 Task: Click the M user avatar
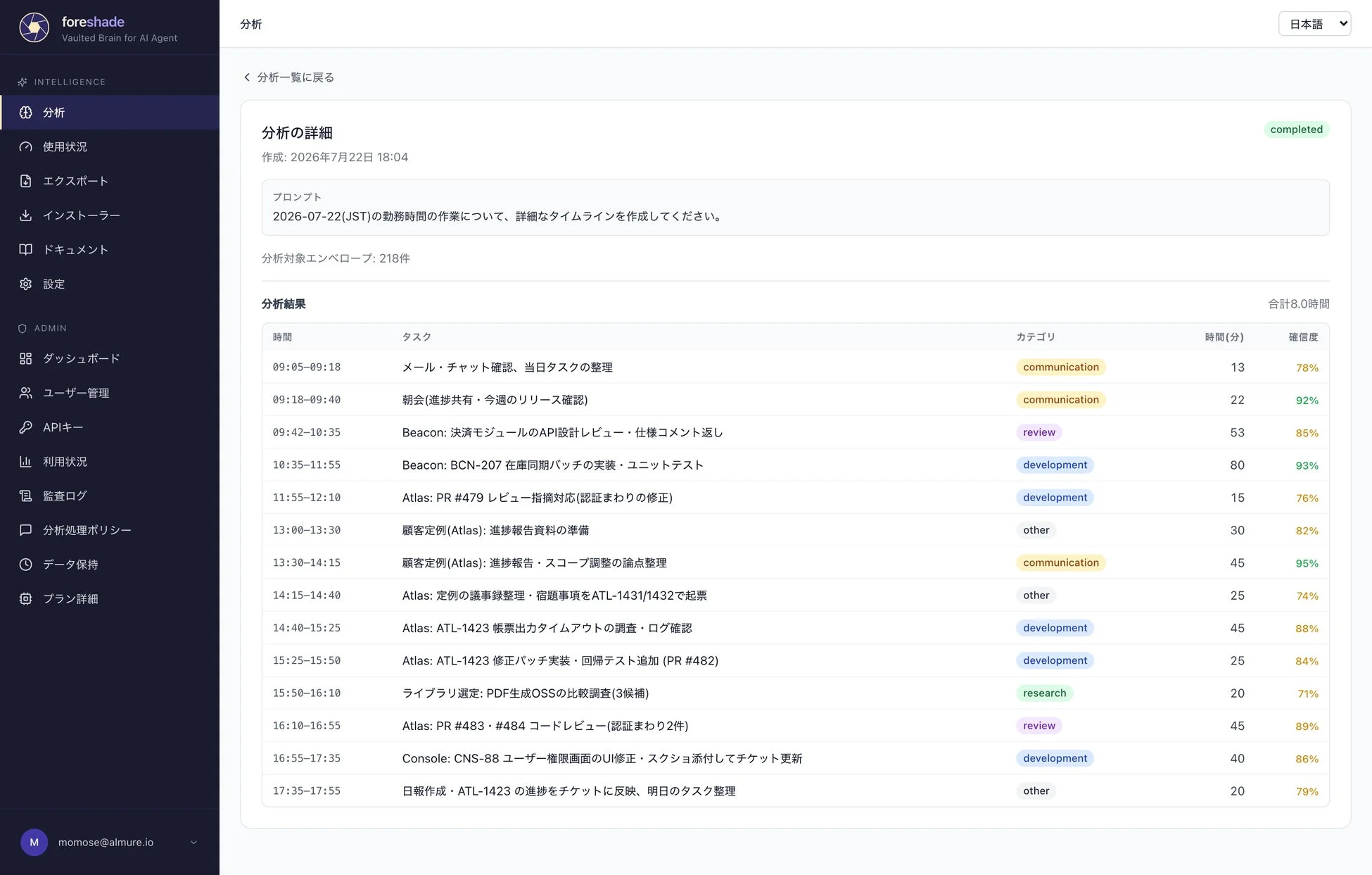(x=34, y=842)
